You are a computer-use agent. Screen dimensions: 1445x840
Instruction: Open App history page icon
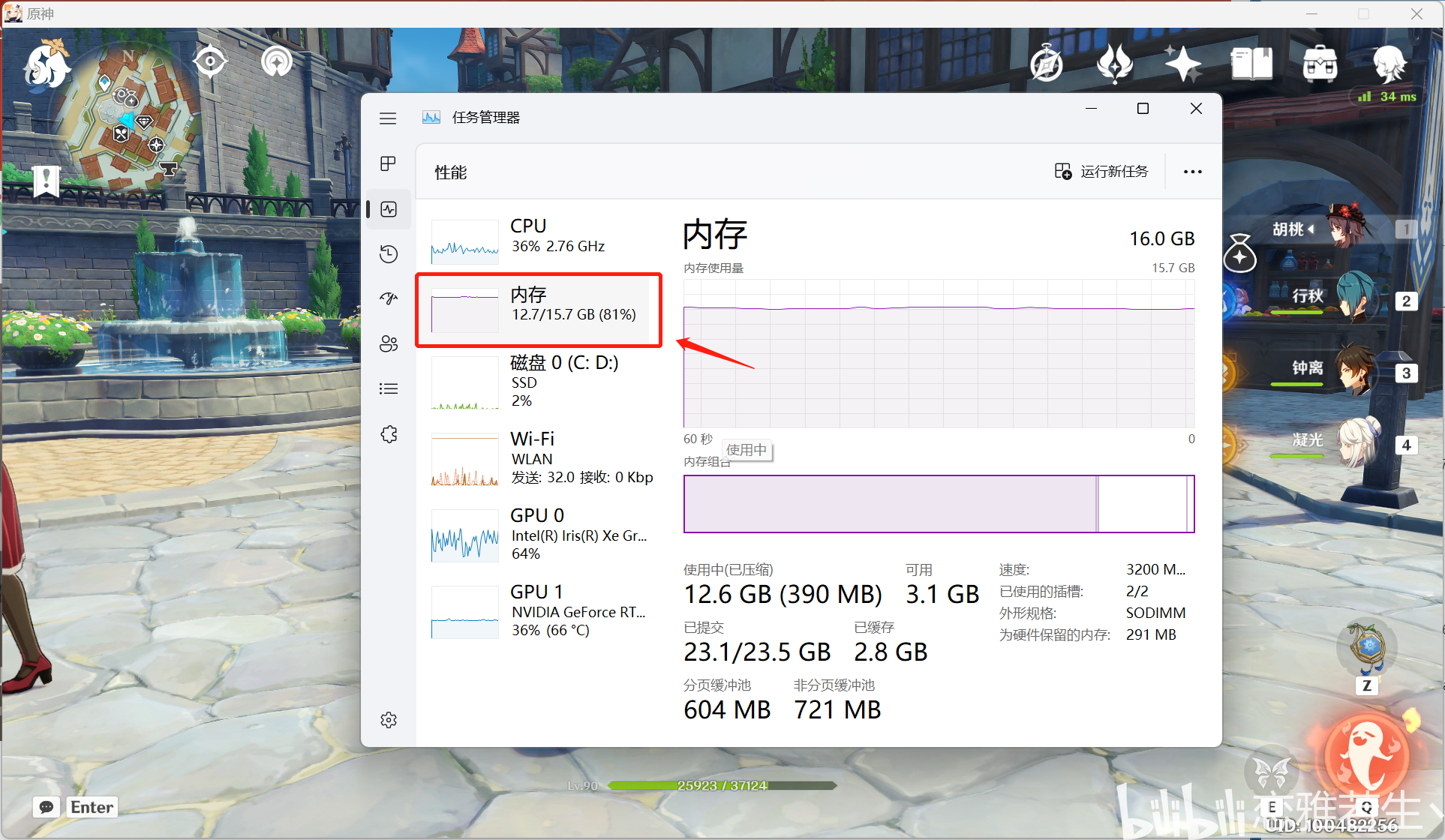pos(389,254)
